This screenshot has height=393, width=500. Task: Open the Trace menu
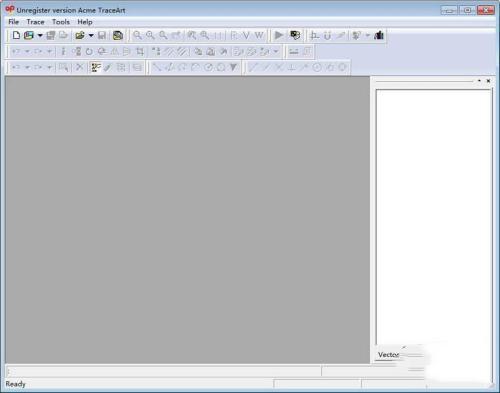tap(35, 22)
